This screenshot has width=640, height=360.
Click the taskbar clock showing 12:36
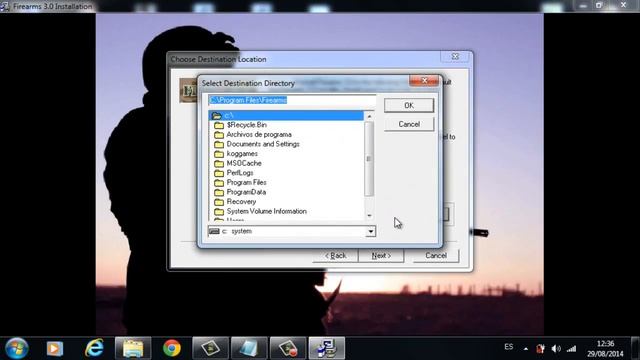pos(605,349)
